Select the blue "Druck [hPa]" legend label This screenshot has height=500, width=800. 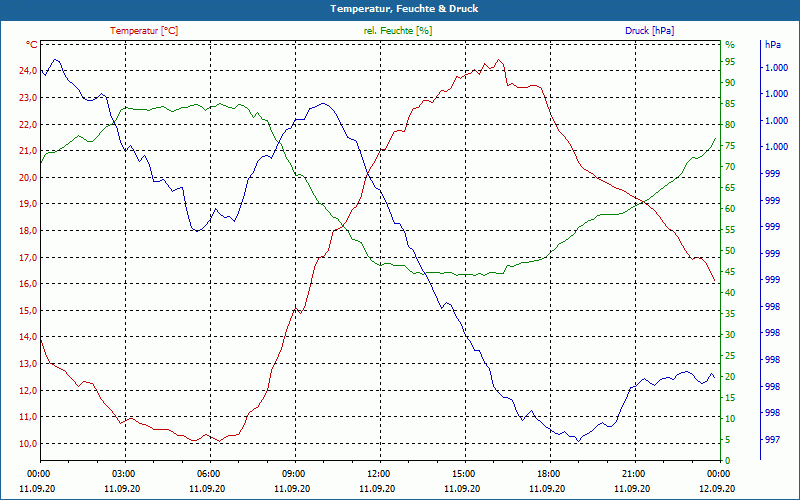tap(649, 31)
